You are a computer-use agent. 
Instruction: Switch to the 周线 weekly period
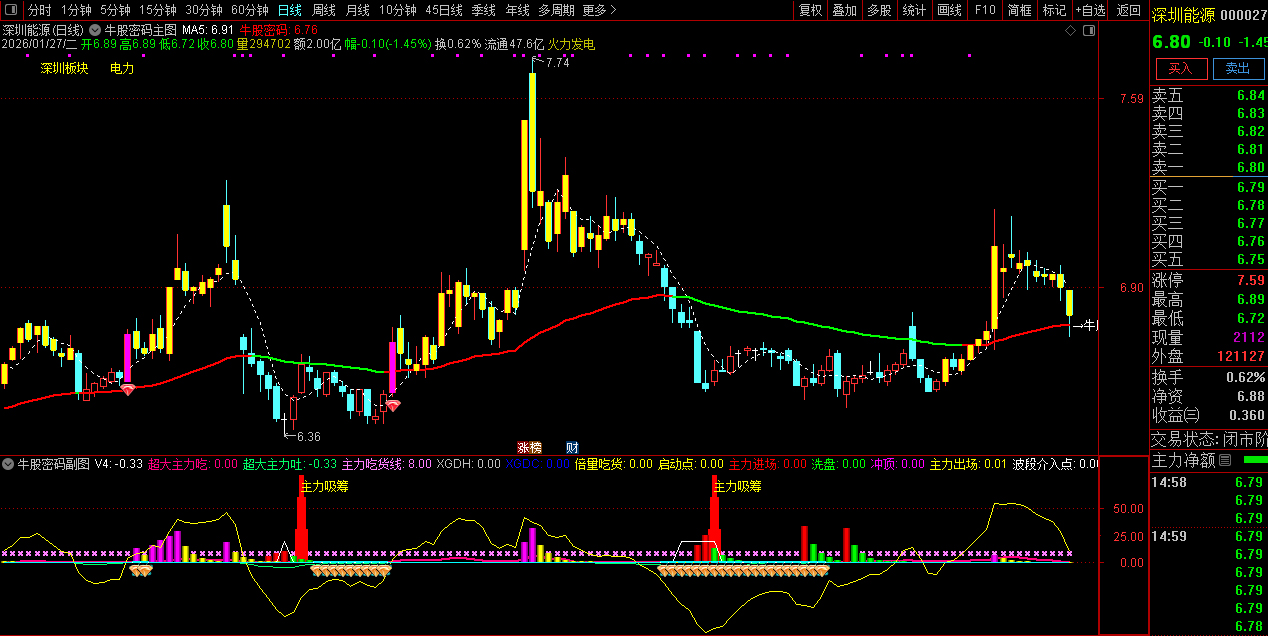(x=323, y=10)
